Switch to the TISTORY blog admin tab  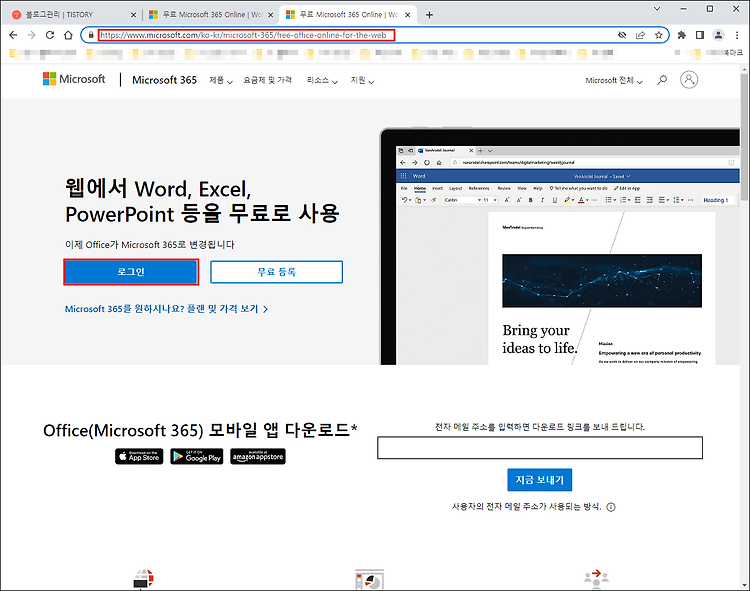[72, 15]
